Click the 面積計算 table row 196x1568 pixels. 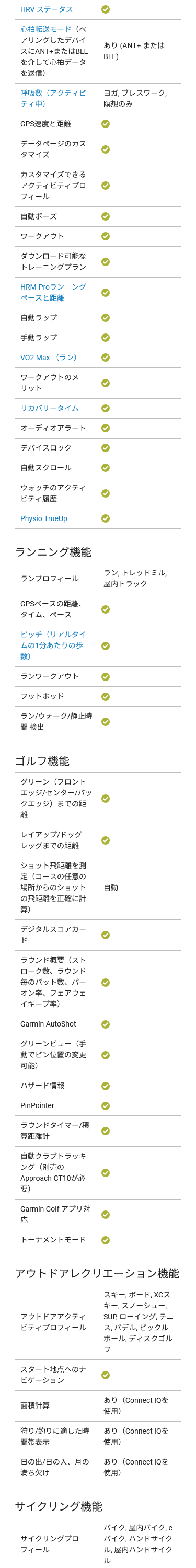pyautogui.click(x=98, y=1405)
